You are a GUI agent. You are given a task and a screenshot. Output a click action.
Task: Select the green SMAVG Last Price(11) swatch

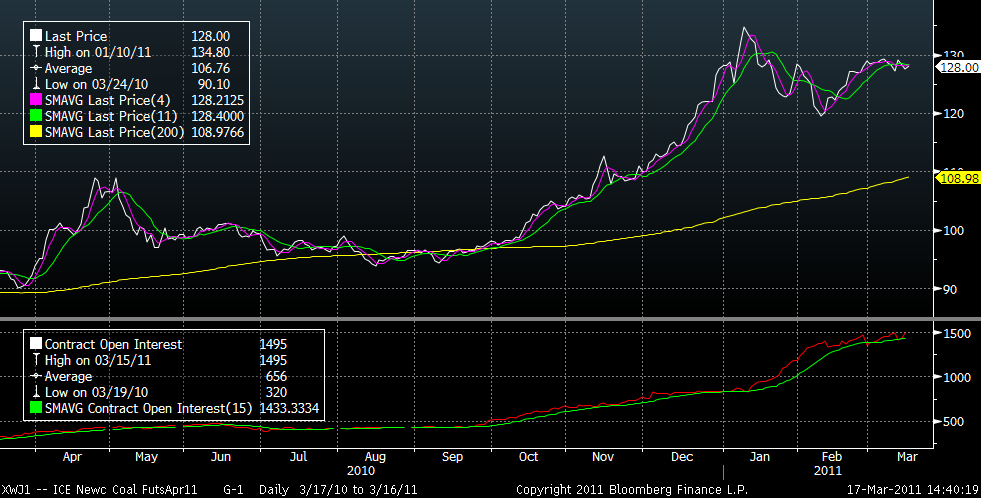[36, 116]
